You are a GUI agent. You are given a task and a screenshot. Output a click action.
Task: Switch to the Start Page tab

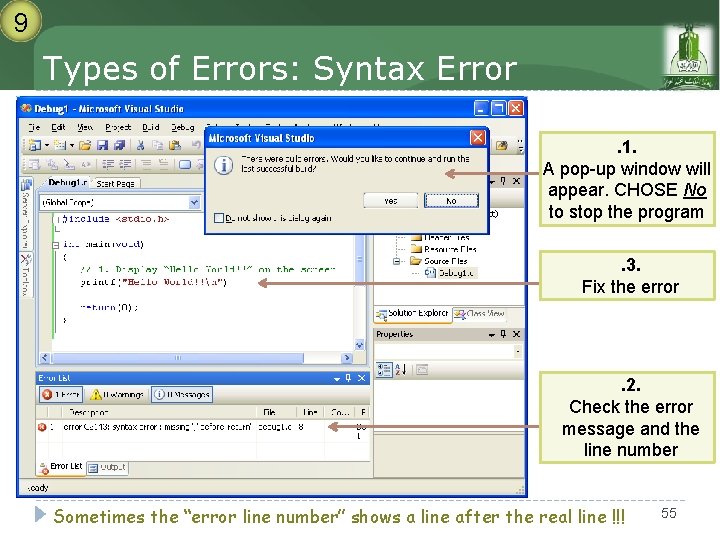(115, 184)
